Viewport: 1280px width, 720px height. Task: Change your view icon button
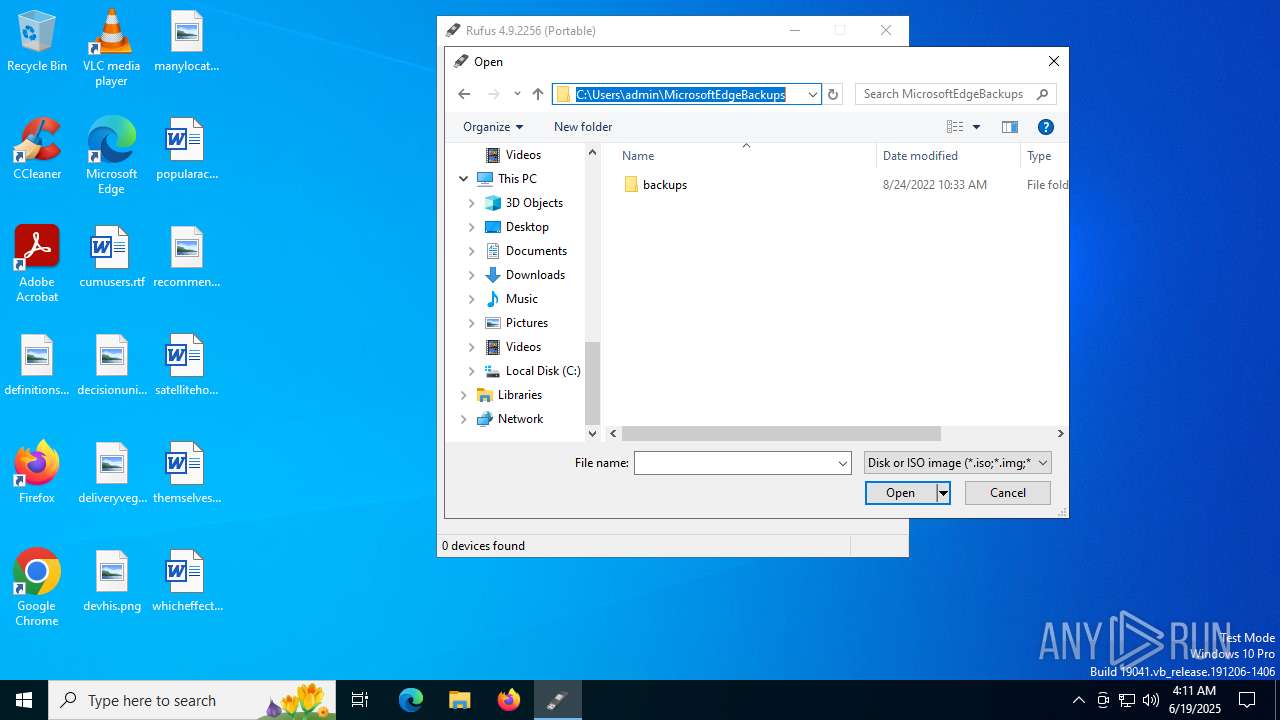pyautogui.click(x=955, y=127)
